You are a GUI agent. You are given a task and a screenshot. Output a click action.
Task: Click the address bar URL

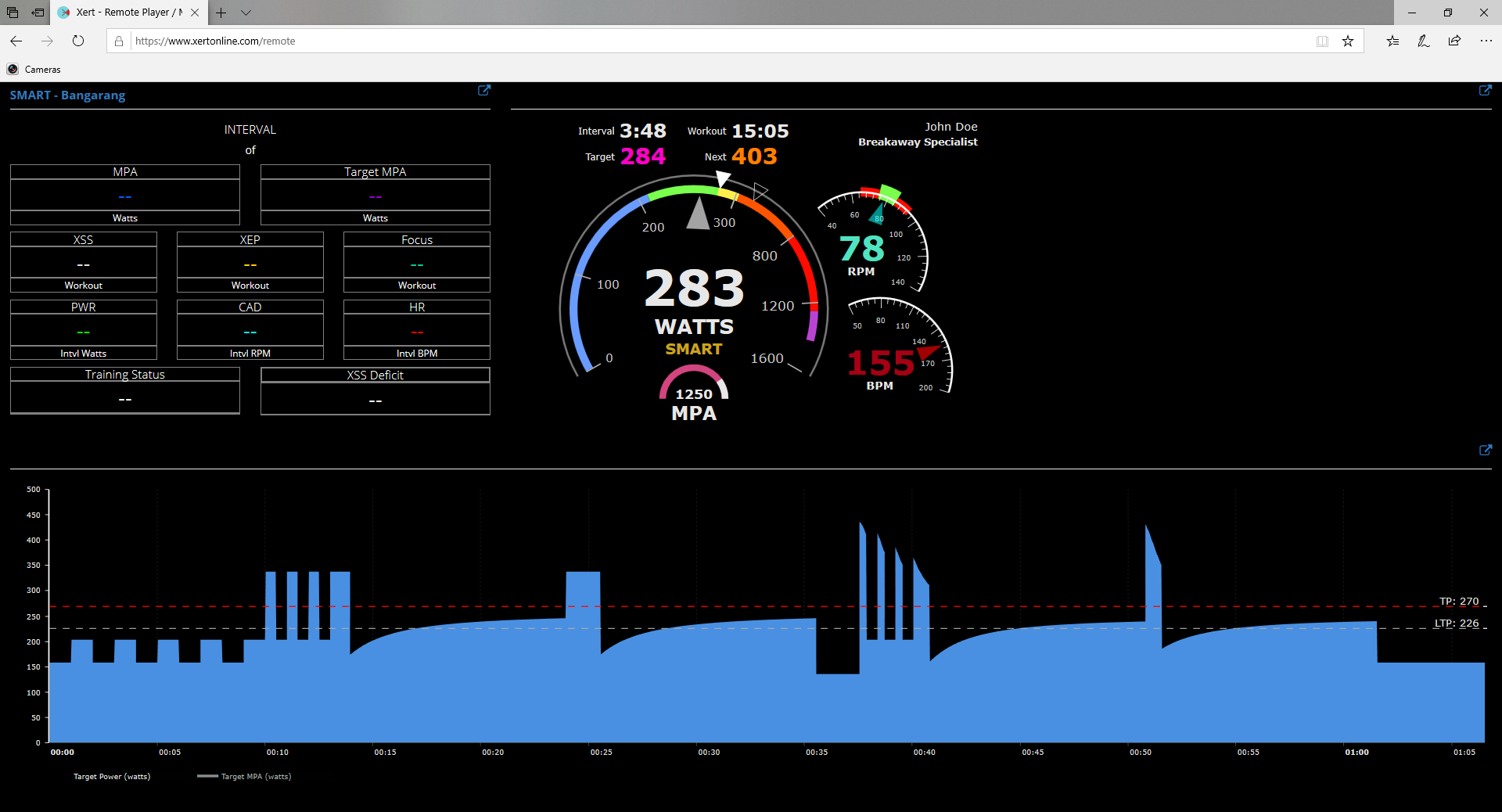pyautogui.click(x=215, y=41)
